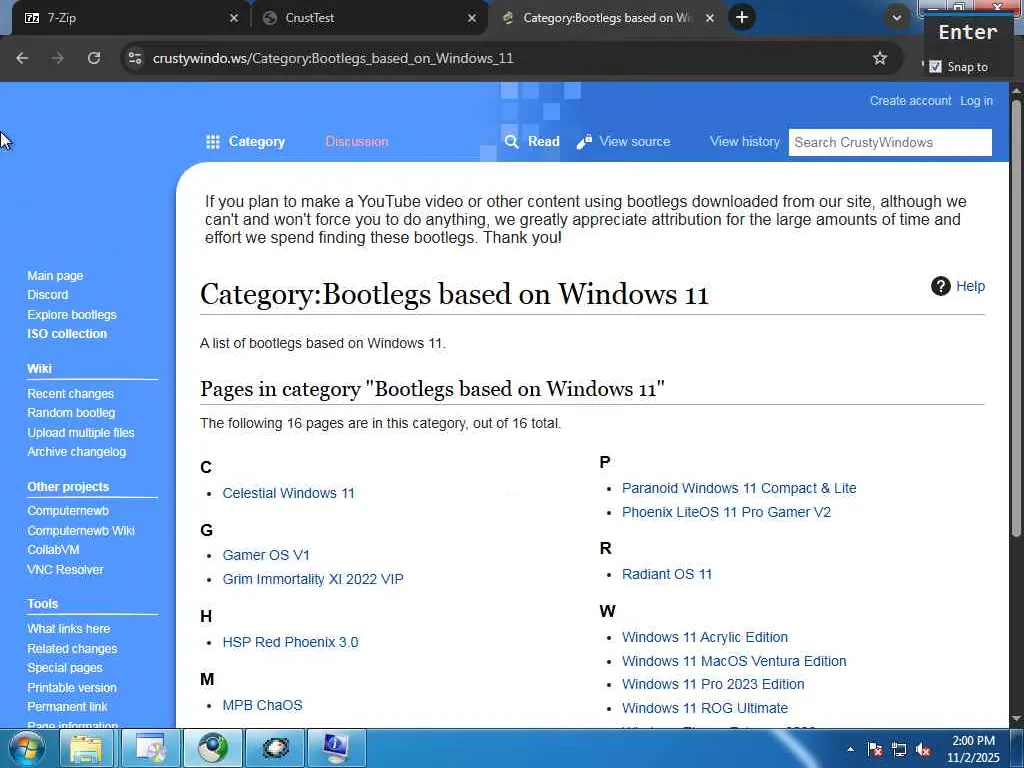1024x768 pixels.
Task: Open site information icon in address bar
Action: coord(135,58)
